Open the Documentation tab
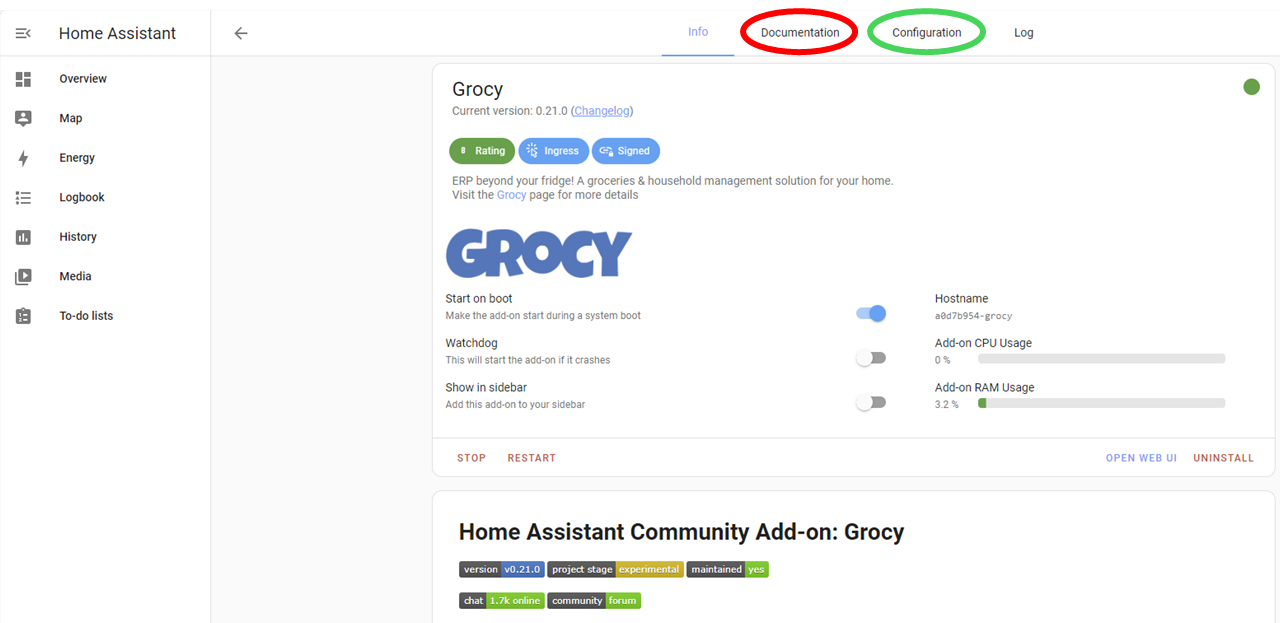 800,33
